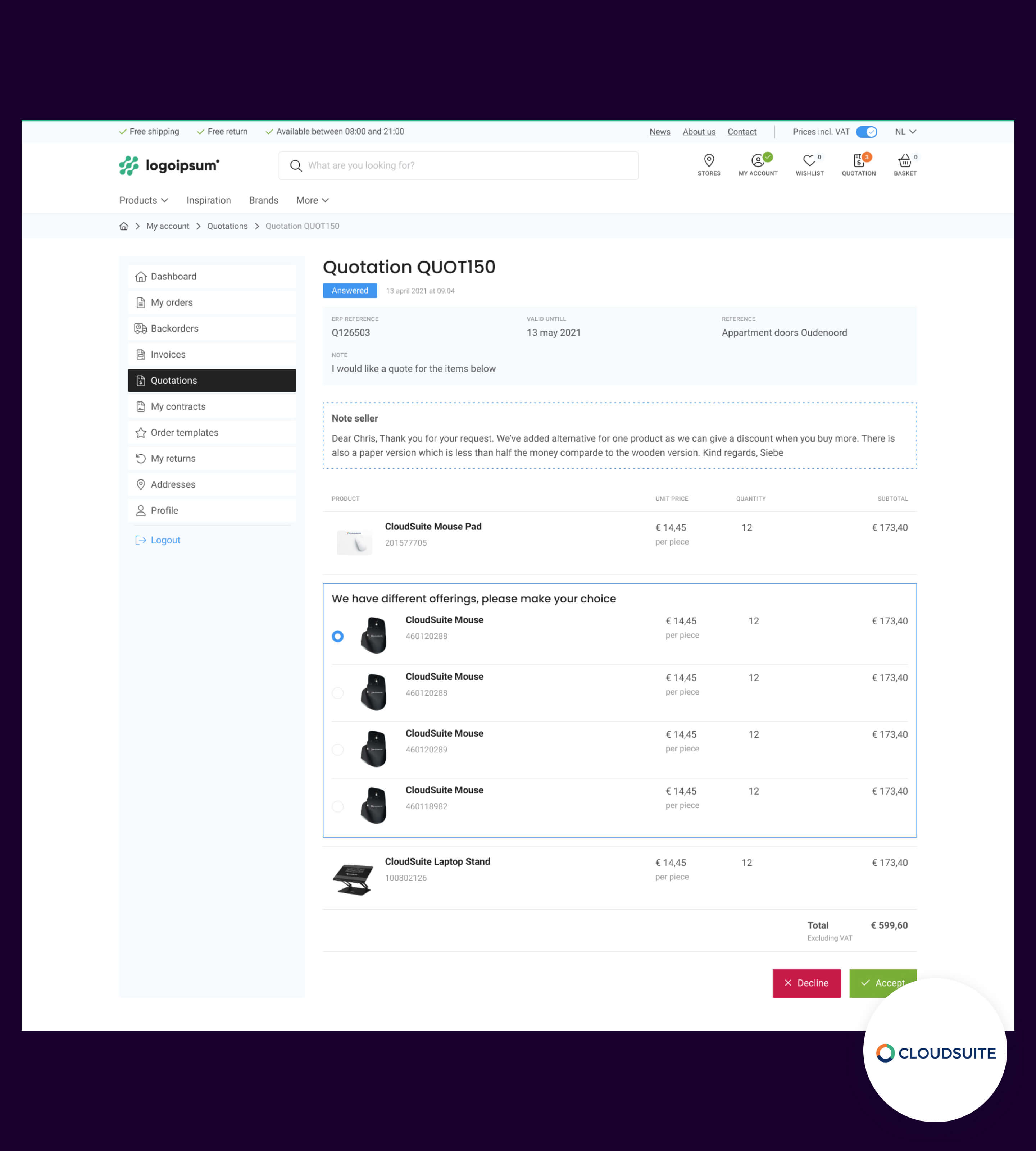Click the home breadcrumb icon
The width and height of the screenshot is (1036, 1151).
123,226
